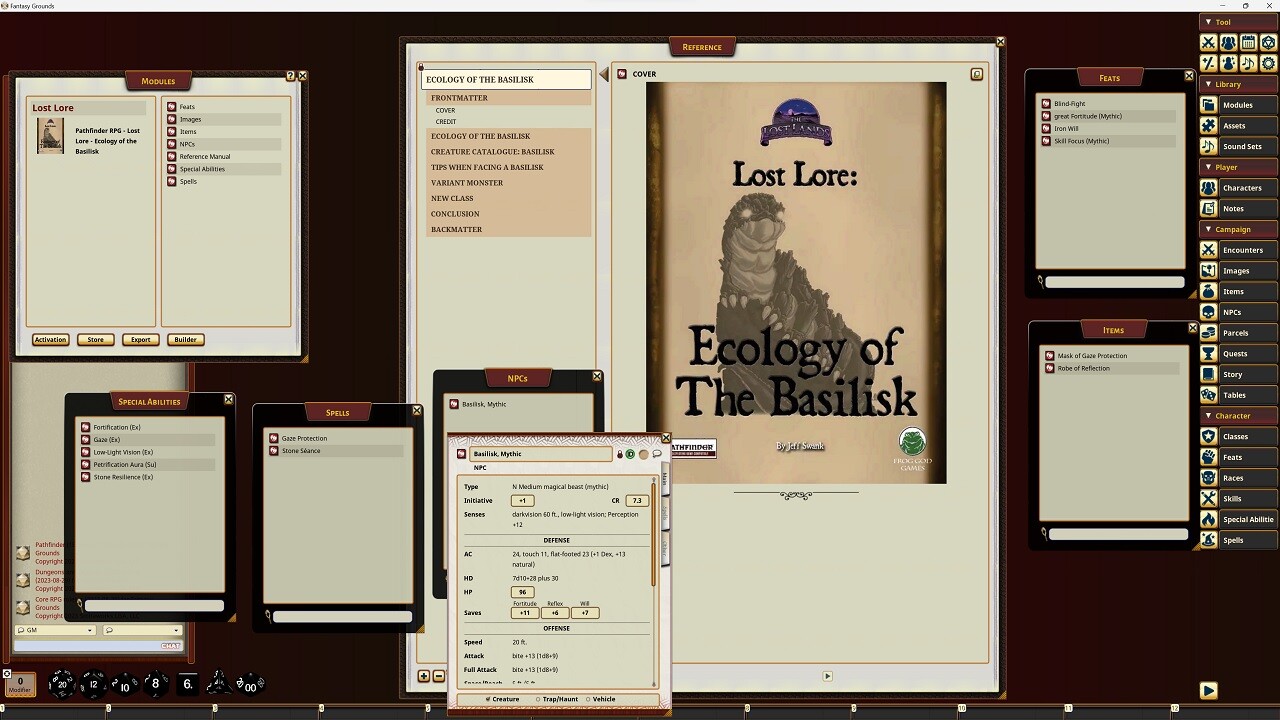Open the Options gear tool
This screenshot has height=720, width=1280.
(1267, 63)
